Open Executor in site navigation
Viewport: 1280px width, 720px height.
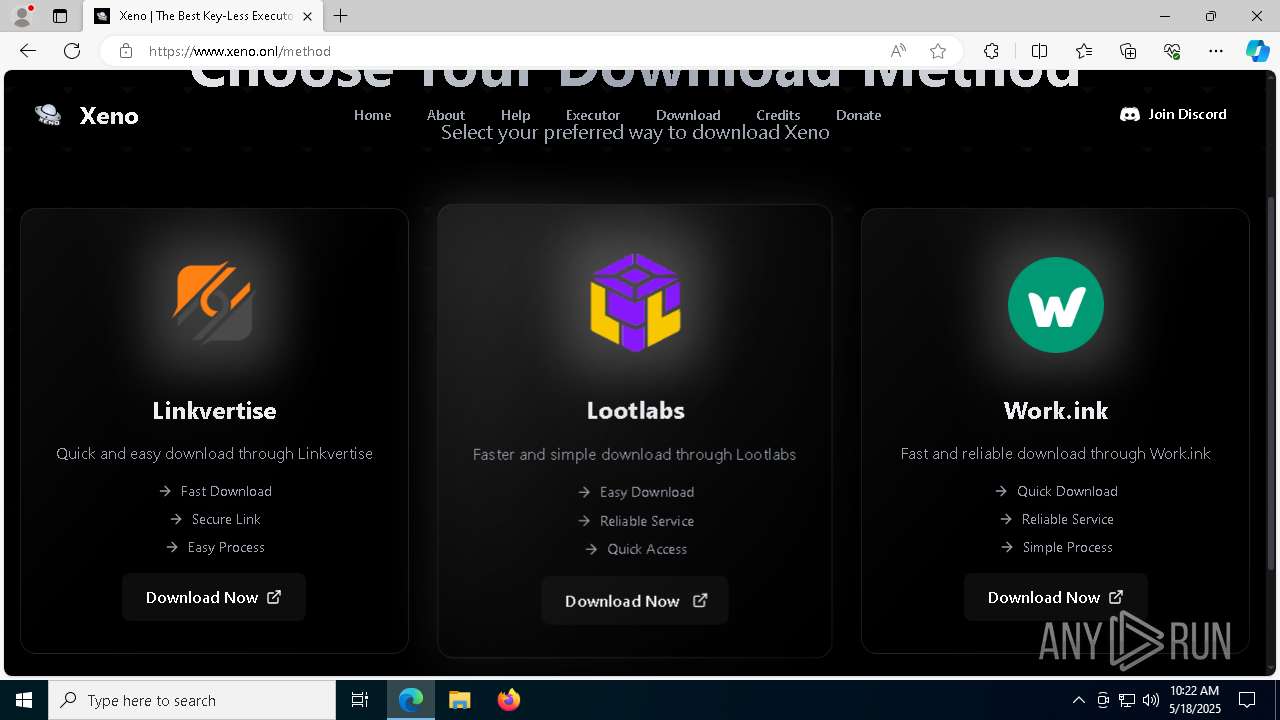(x=593, y=115)
